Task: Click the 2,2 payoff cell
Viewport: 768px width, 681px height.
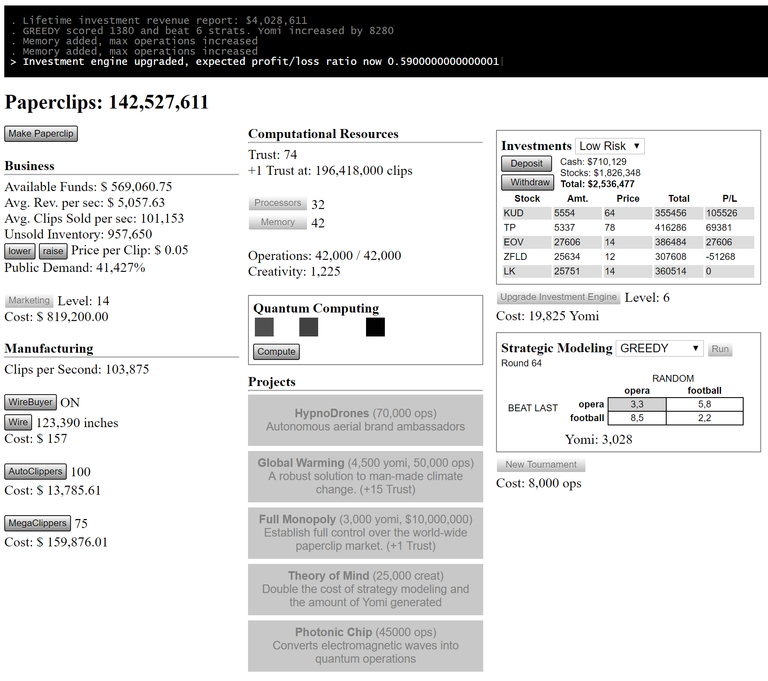Action: 704,418
